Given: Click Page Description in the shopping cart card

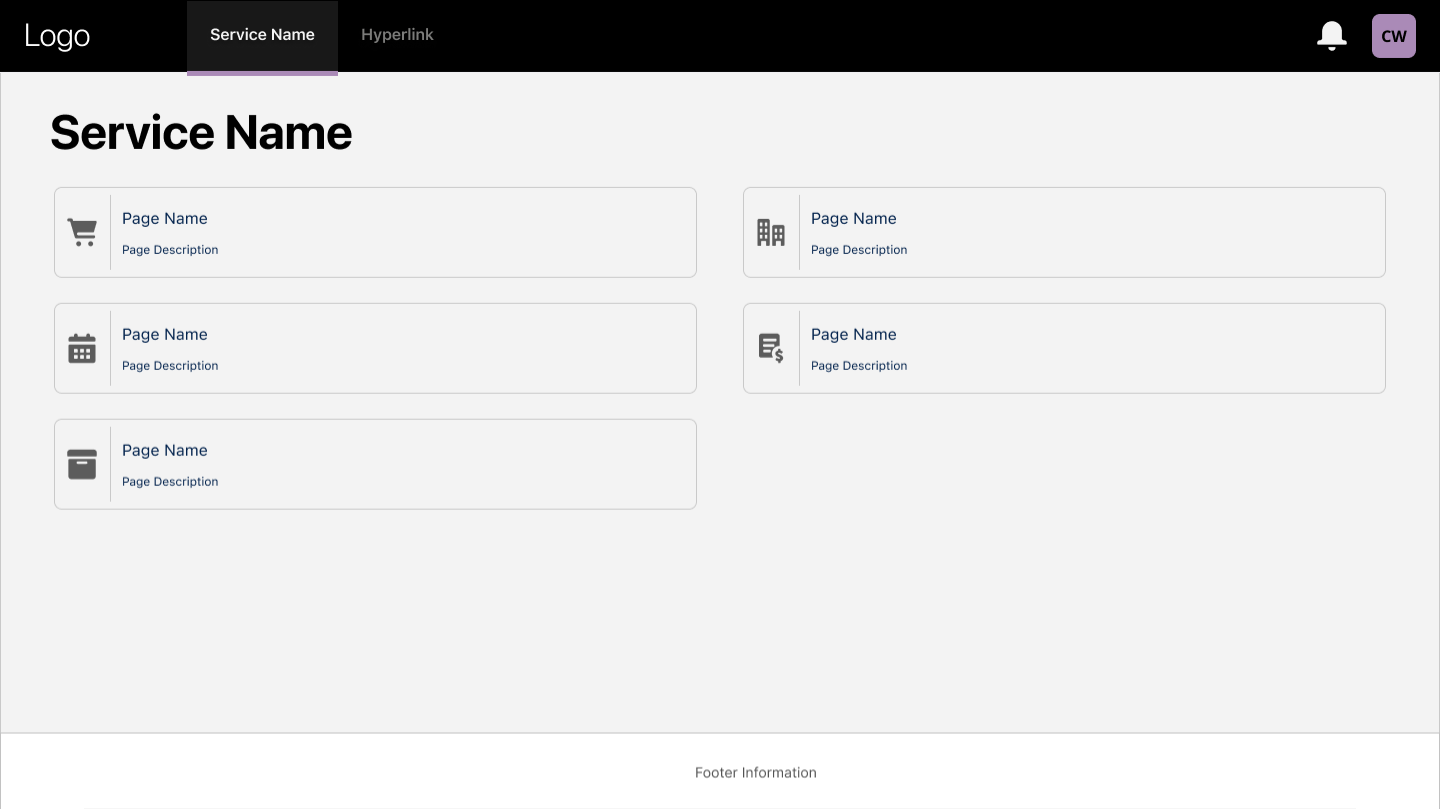Looking at the screenshot, I should 170,250.
